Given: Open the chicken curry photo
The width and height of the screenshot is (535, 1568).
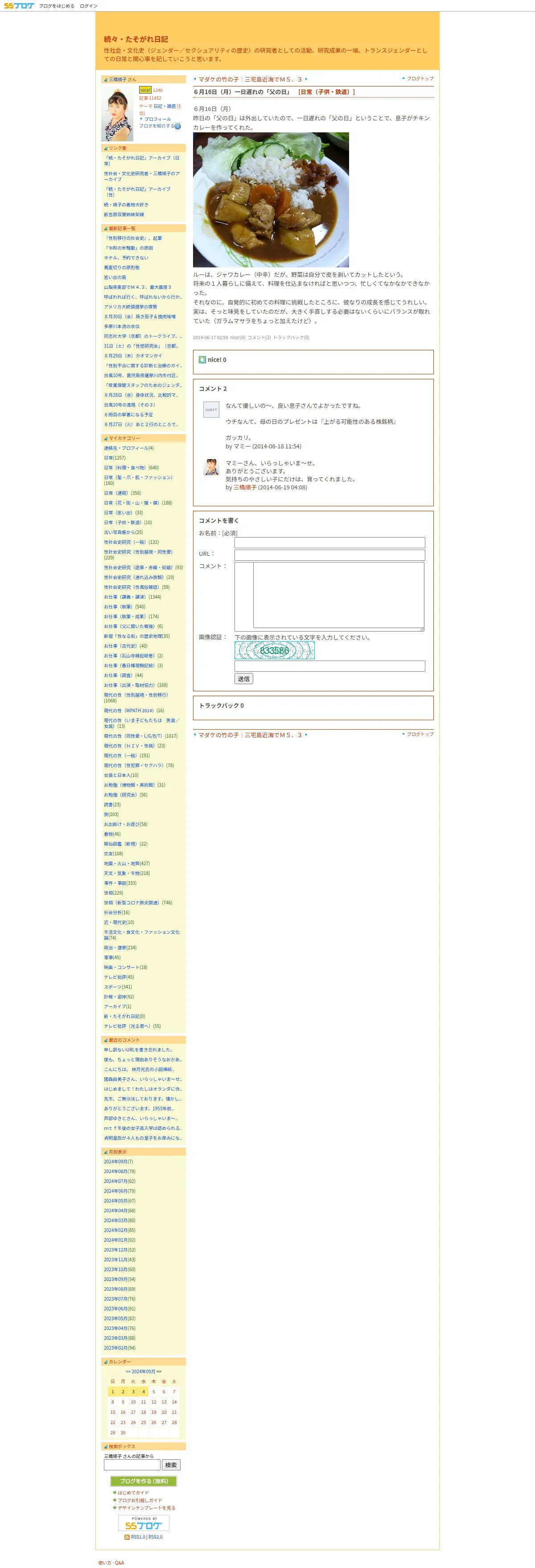Looking at the screenshot, I should click(x=271, y=200).
